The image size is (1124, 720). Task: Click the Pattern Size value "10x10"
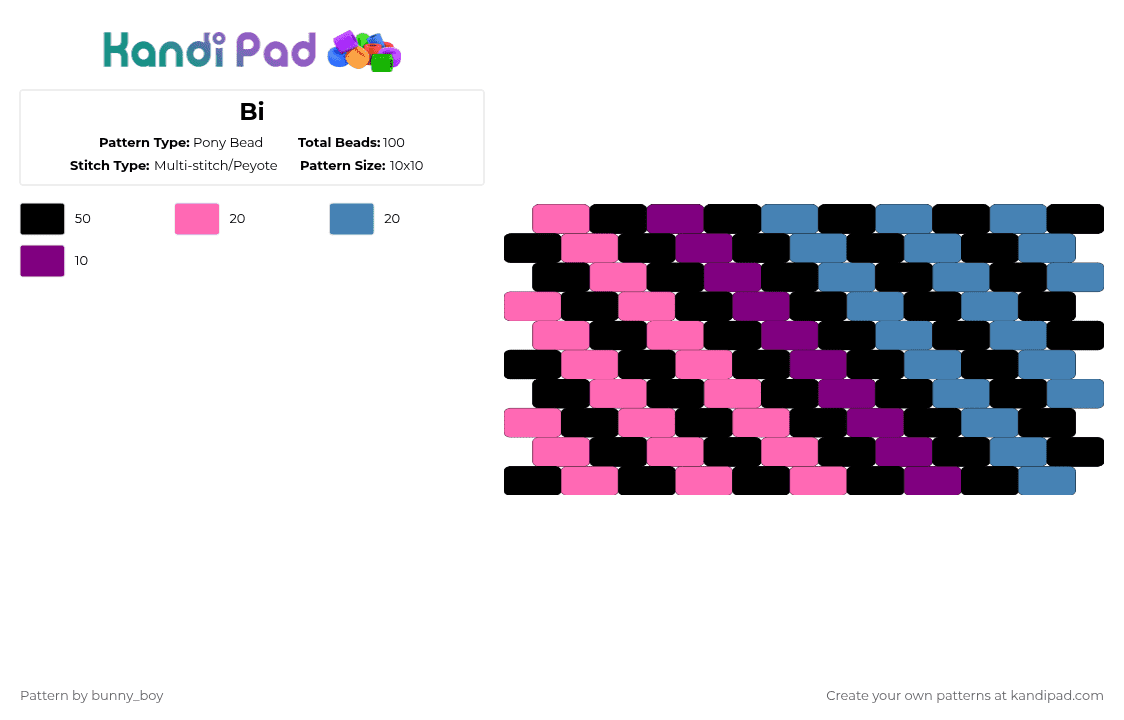point(406,166)
